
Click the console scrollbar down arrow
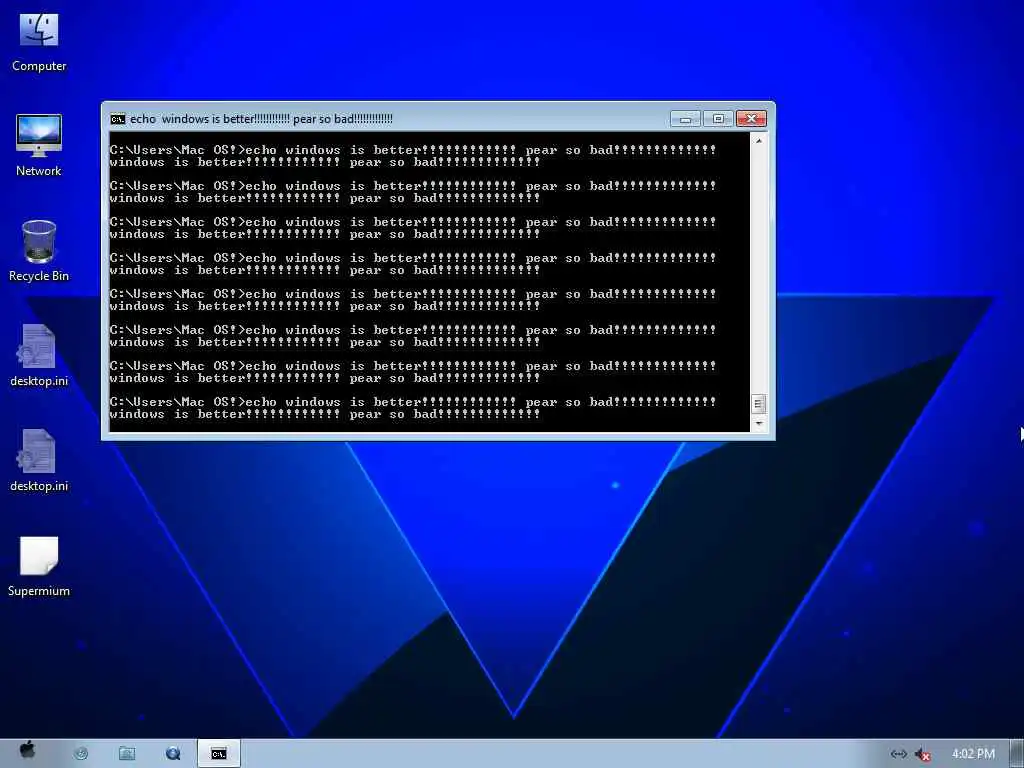(758, 424)
